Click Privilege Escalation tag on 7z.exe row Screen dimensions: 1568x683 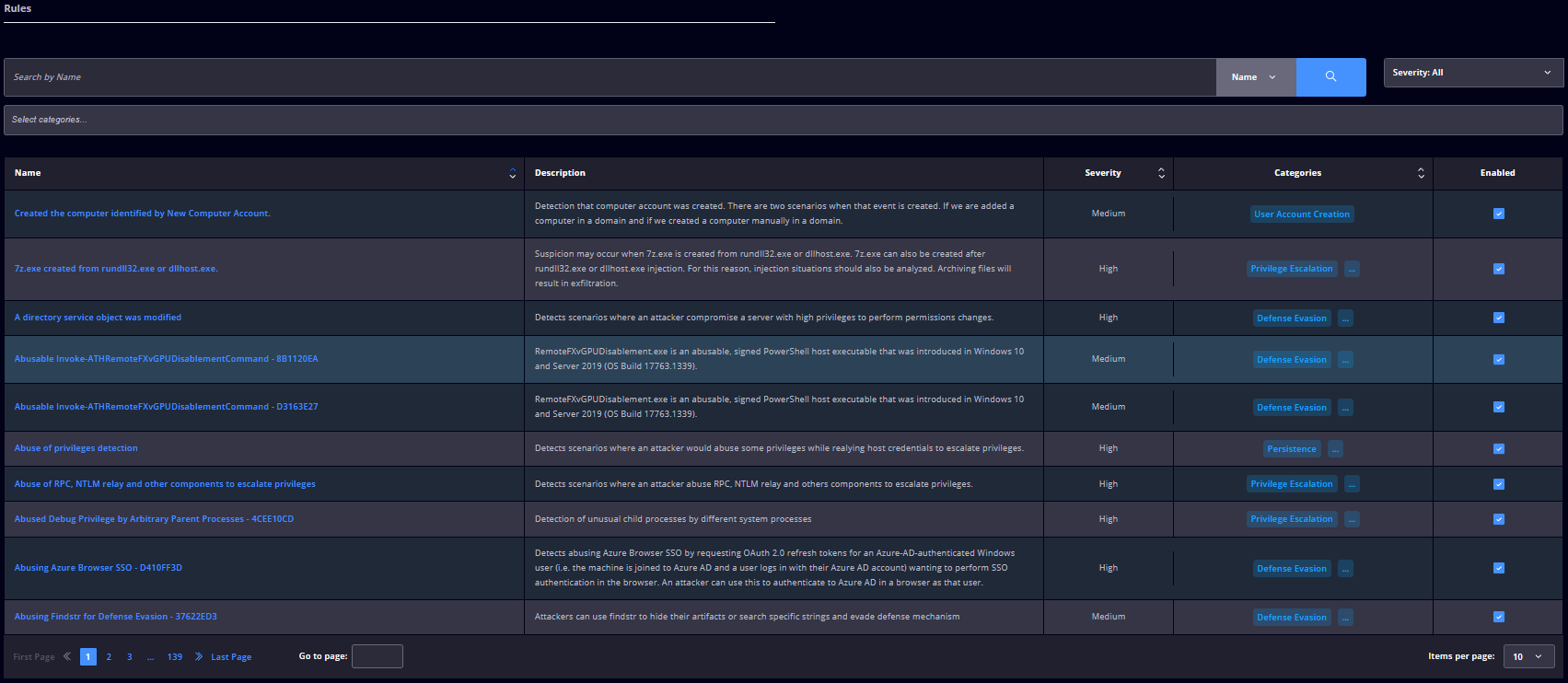click(1292, 269)
